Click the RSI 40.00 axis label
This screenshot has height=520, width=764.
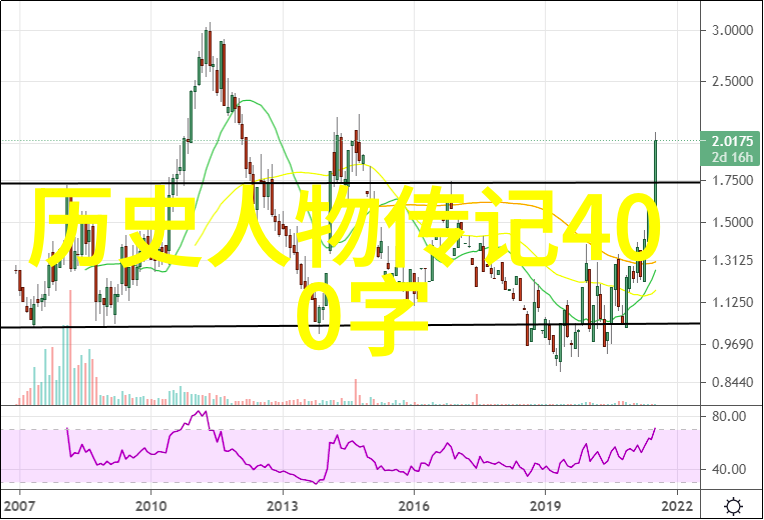point(729,469)
